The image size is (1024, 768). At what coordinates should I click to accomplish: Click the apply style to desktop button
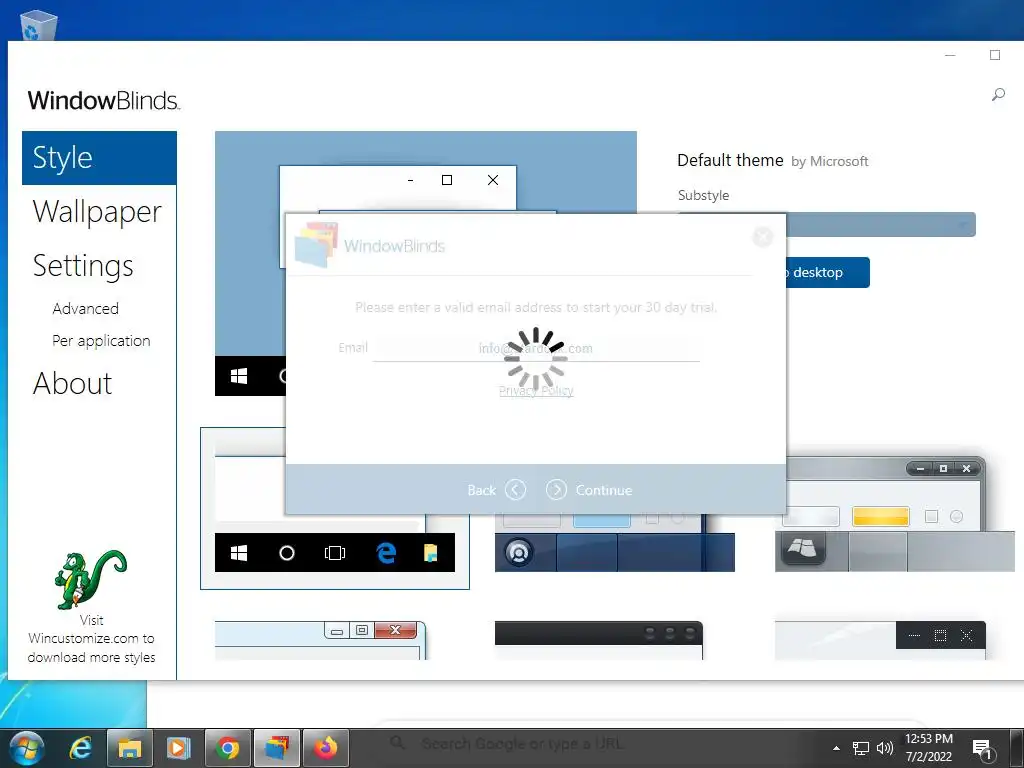(827, 272)
